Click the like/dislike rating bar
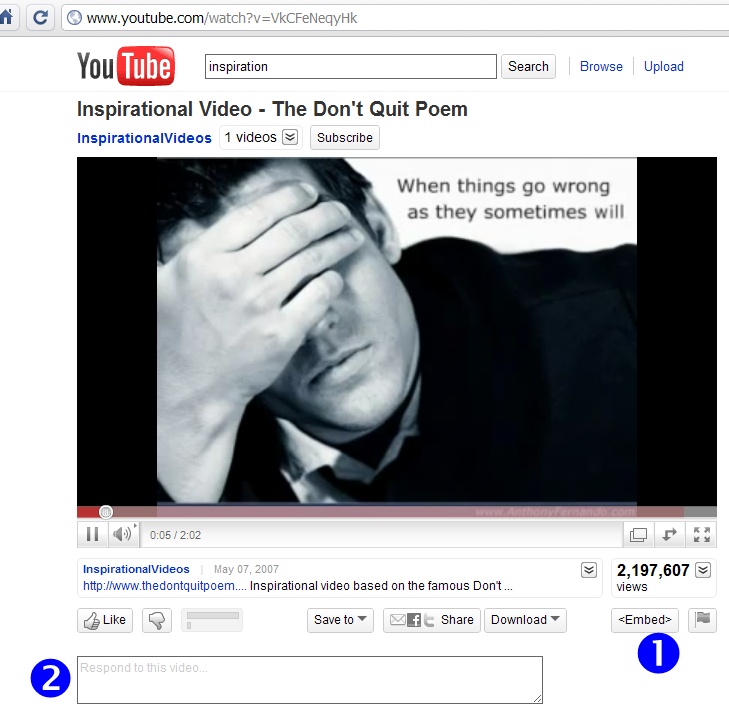 tap(212, 620)
